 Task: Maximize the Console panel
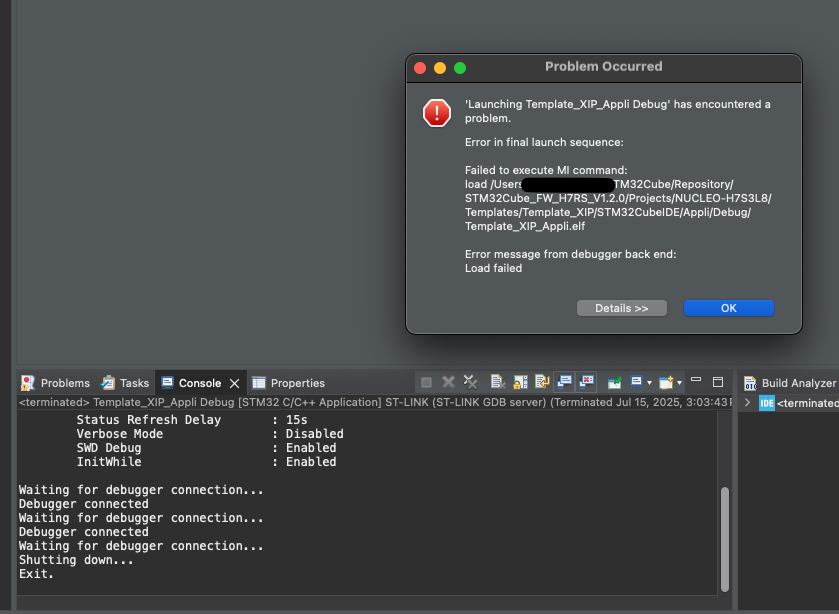pyautogui.click(x=717, y=382)
